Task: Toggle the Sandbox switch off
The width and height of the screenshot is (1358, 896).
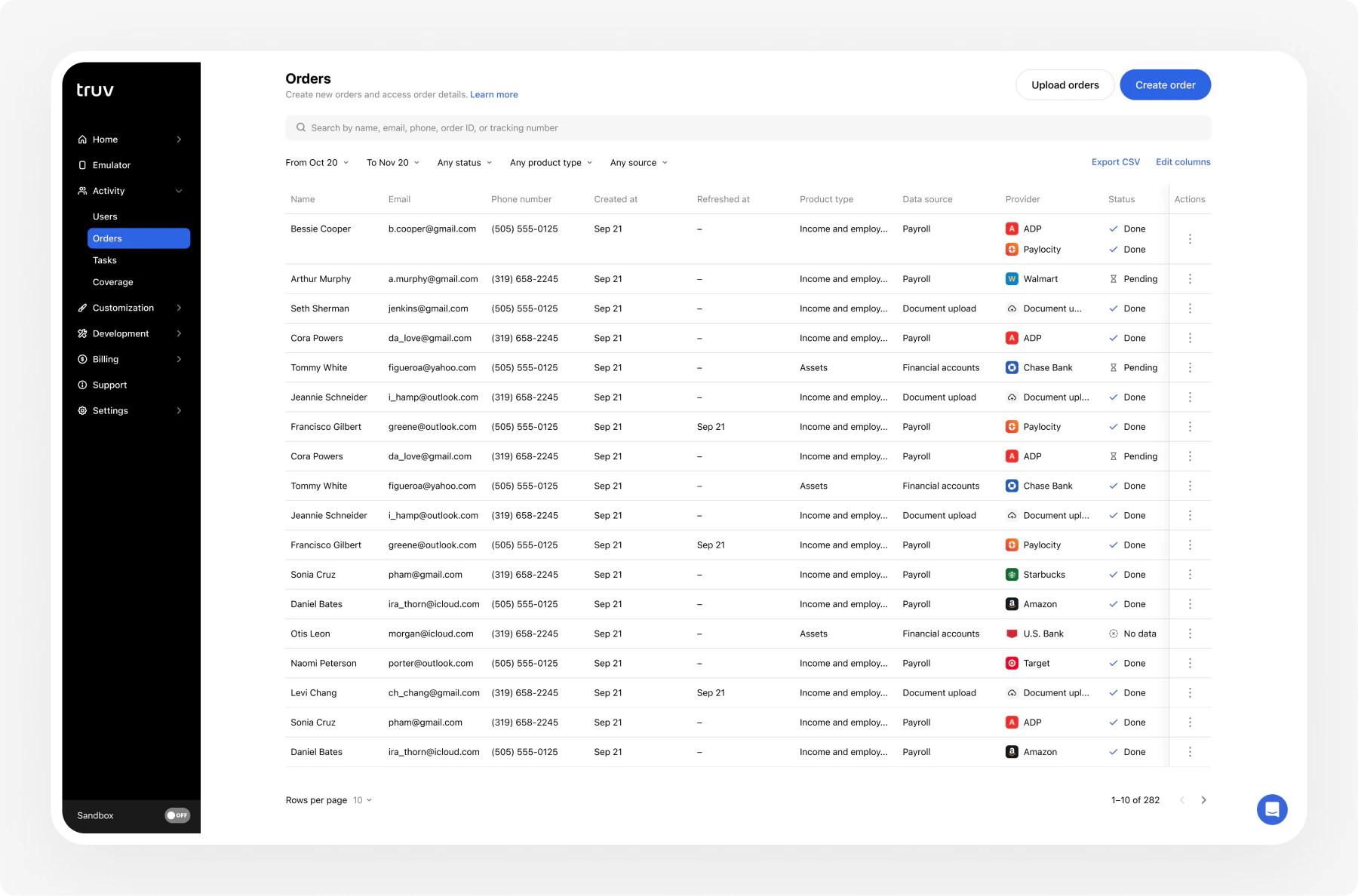Action: pos(177,815)
